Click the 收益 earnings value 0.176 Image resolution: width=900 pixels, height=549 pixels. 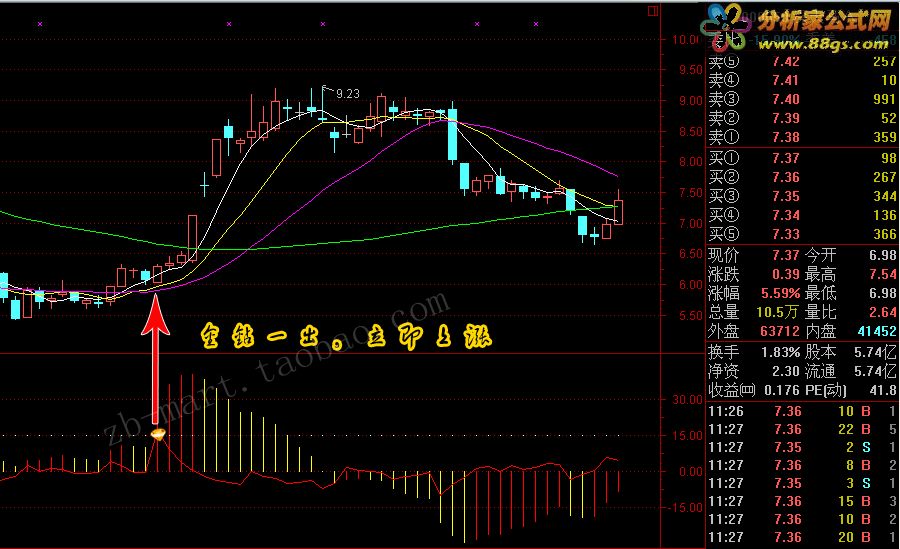click(x=782, y=391)
